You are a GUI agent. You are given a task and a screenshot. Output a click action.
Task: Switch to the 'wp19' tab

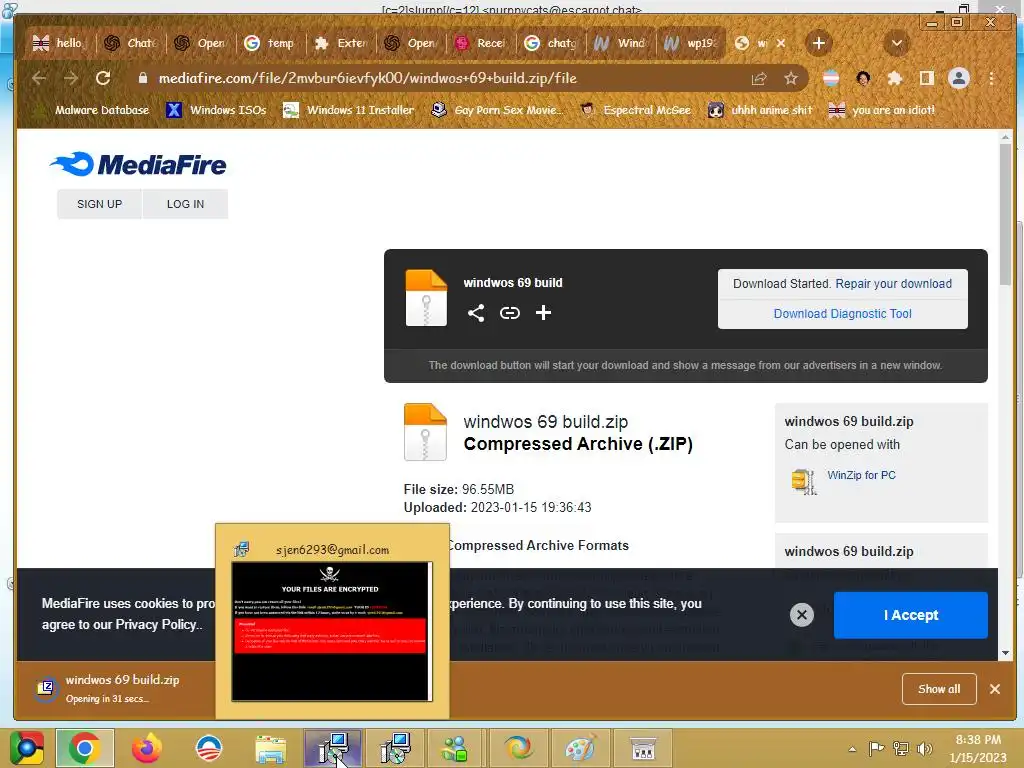tap(691, 43)
